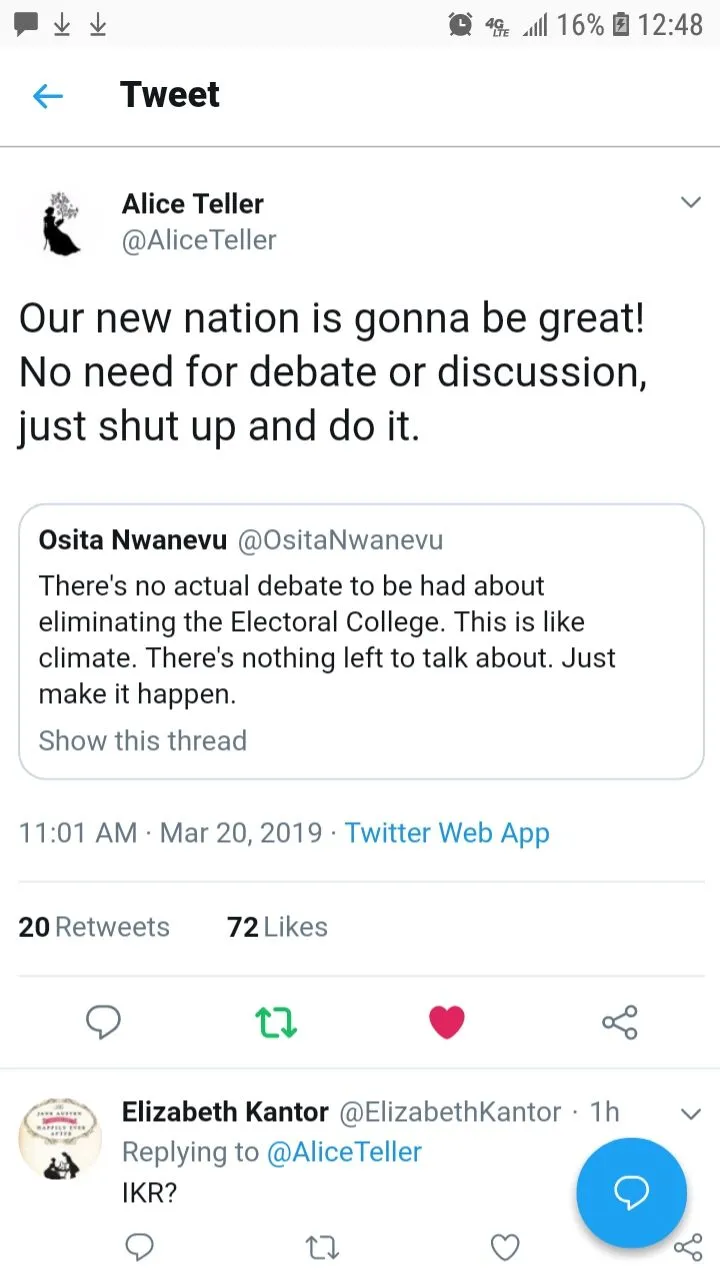View the 20 Retweets list
The image size is (720, 1280).
(94, 927)
